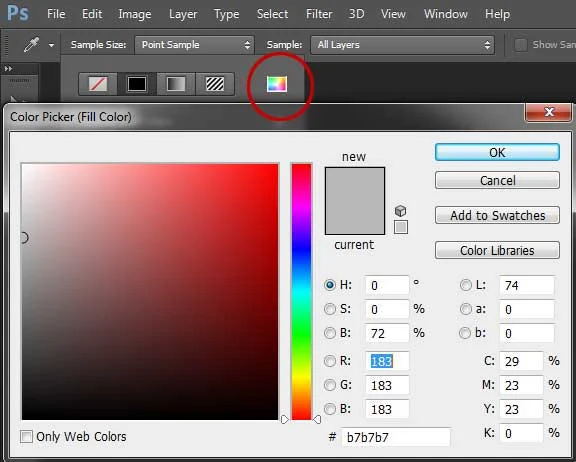Open the Window menu
The image size is (576, 462).
[x=446, y=14]
